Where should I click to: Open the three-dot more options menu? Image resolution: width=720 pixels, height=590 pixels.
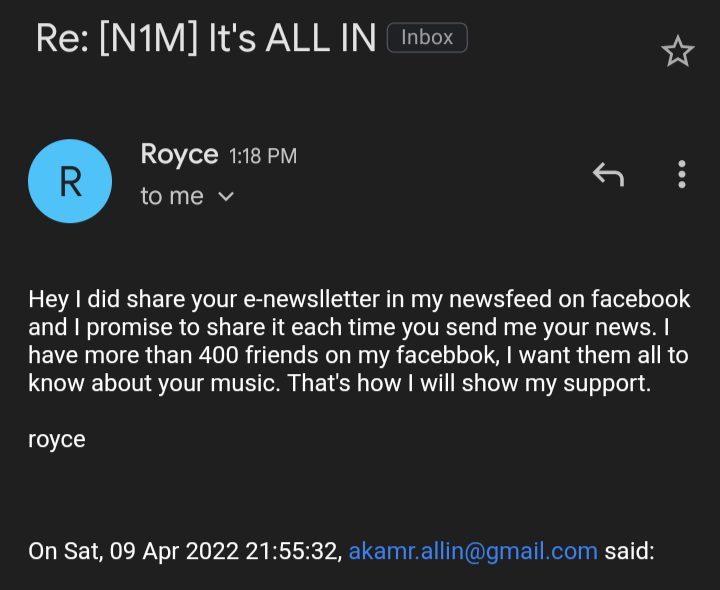[x=681, y=174]
